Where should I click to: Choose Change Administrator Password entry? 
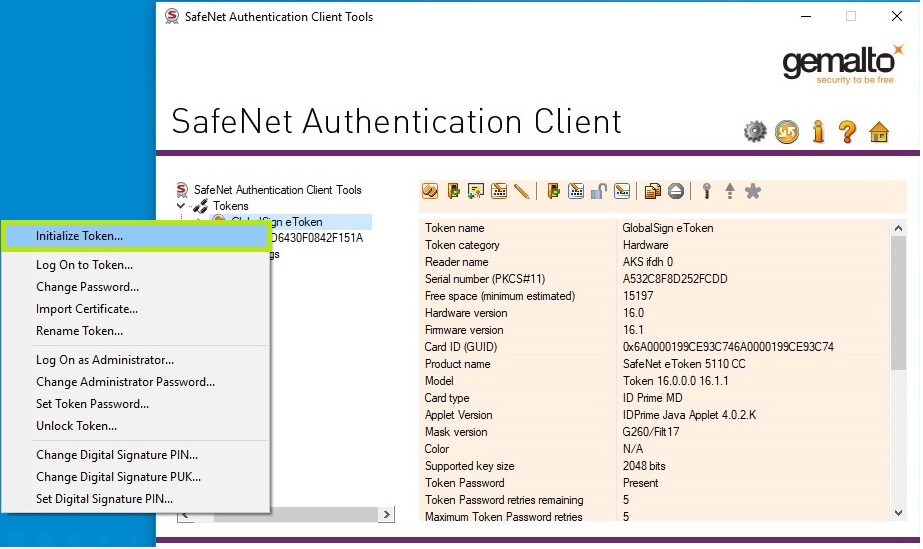136,382
